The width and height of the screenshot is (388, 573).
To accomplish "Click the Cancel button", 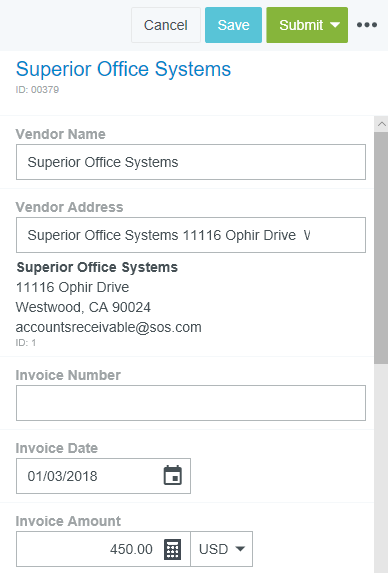I will [x=166, y=25].
